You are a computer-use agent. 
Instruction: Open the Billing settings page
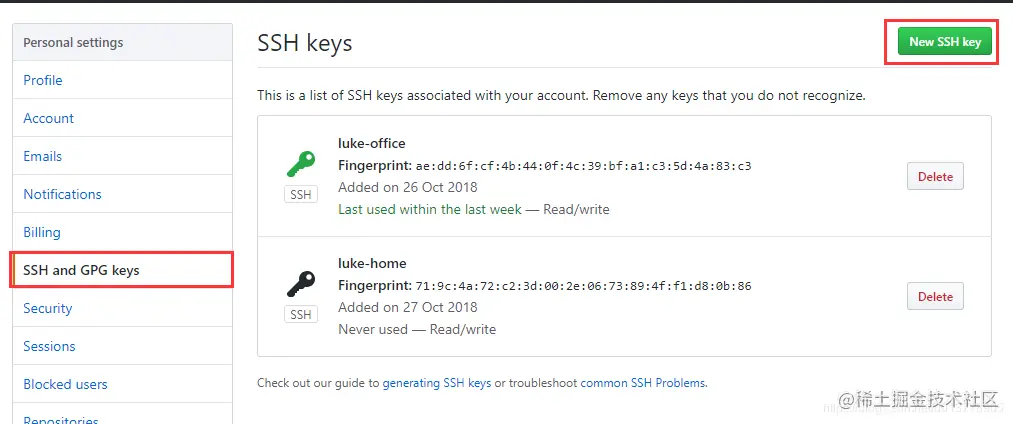pos(42,232)
